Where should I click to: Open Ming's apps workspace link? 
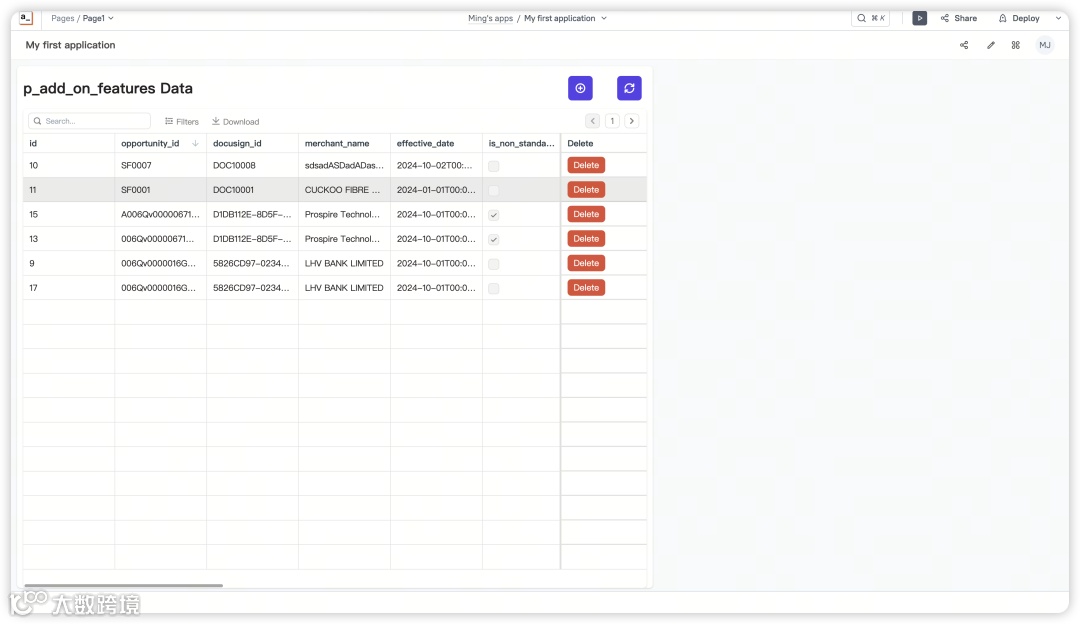click(x=490, y=19)
